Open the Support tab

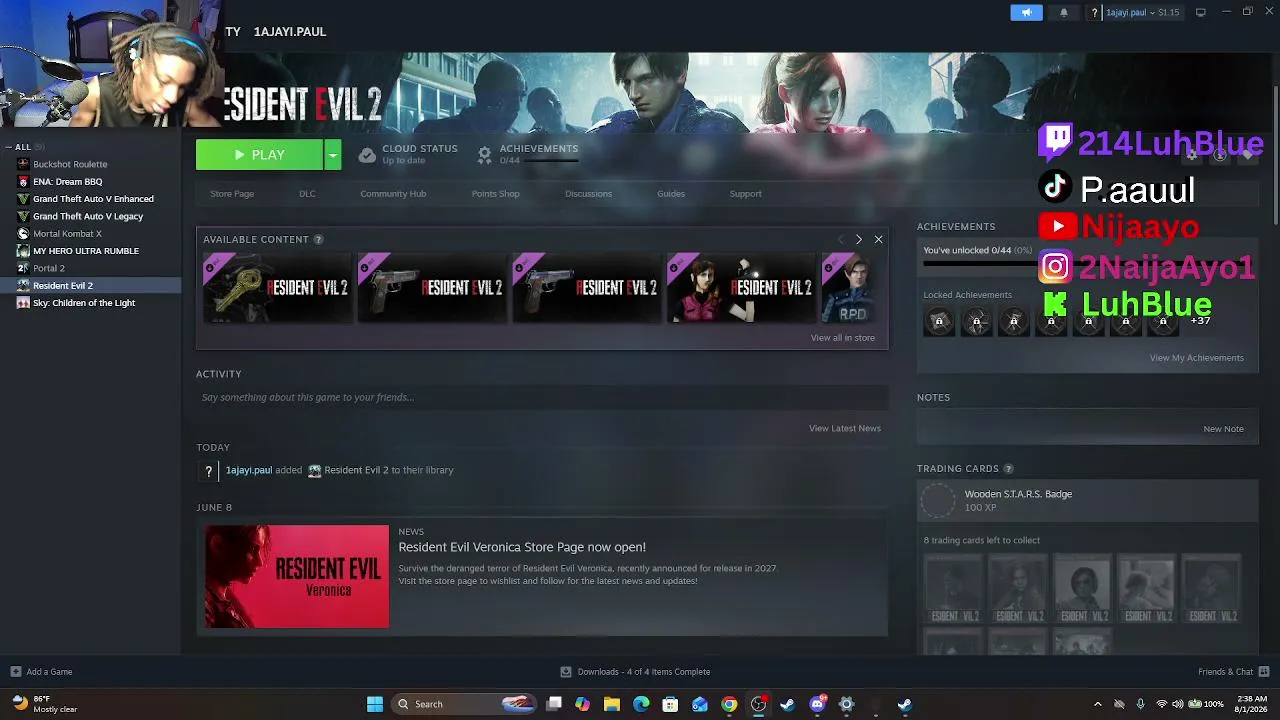tap(745, 194)
